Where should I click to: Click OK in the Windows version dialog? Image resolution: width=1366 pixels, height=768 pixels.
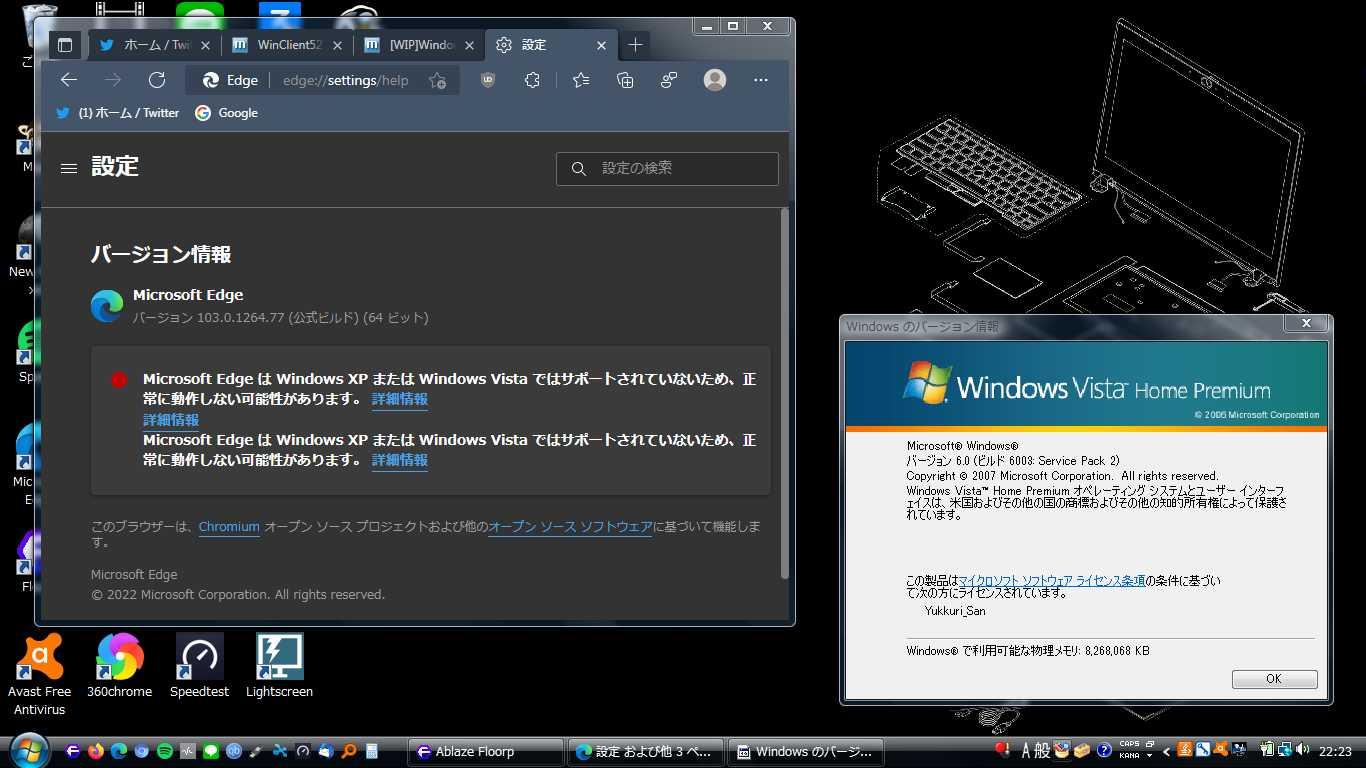[x=1274, y=679]
